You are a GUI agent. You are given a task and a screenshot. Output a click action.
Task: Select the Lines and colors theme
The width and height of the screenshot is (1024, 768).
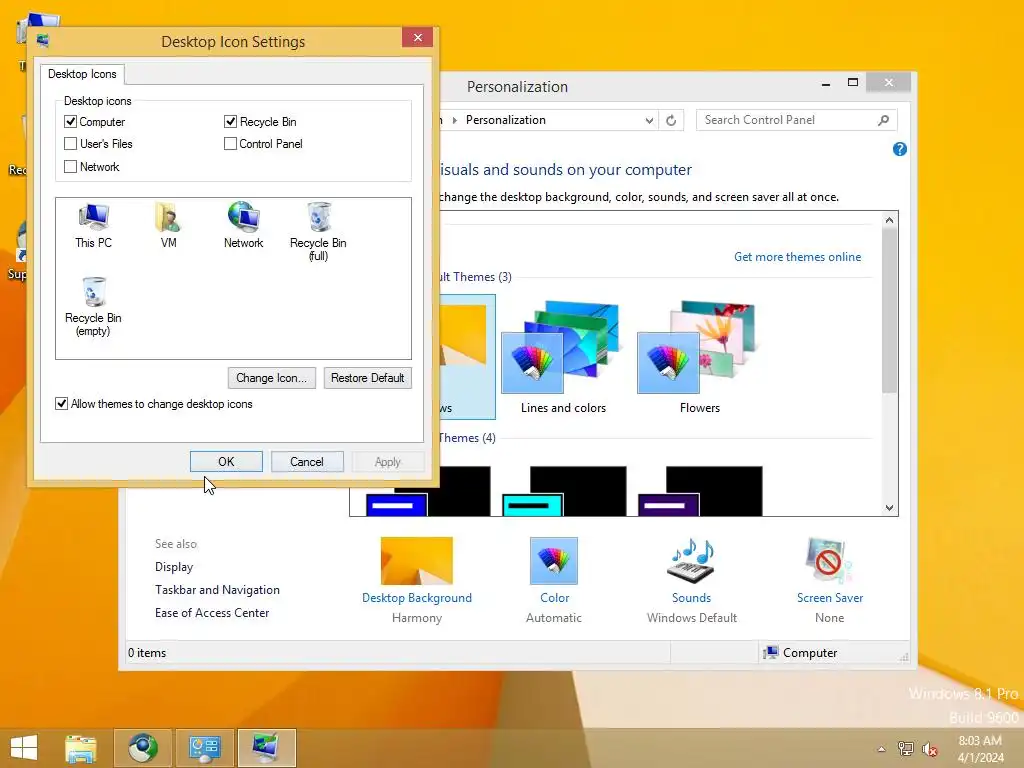(x=563, y=357)
